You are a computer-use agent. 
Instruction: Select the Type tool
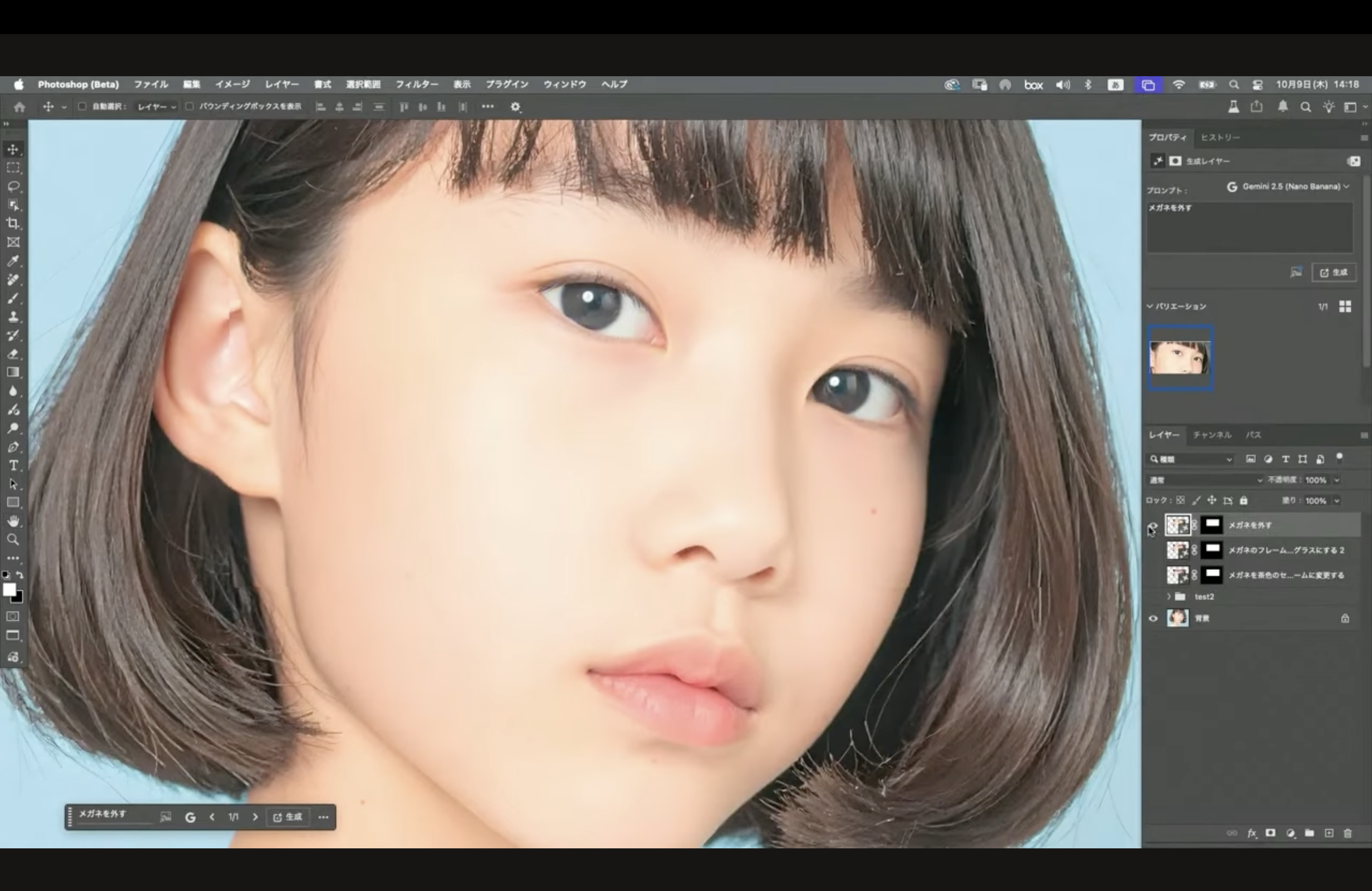coord(13,465)
